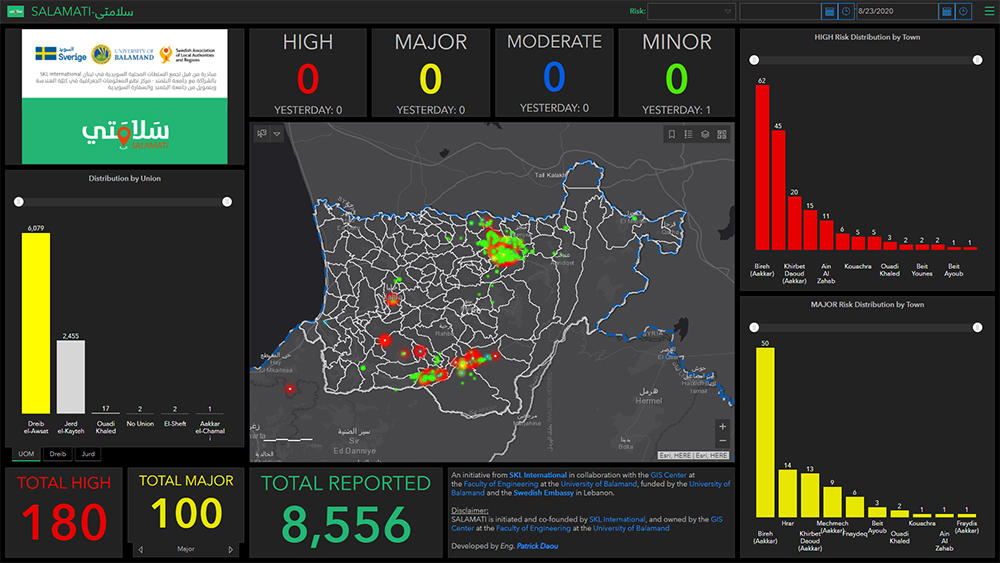
Task: Open the basemap gallery grid
Action: click(x=722, y=134)
